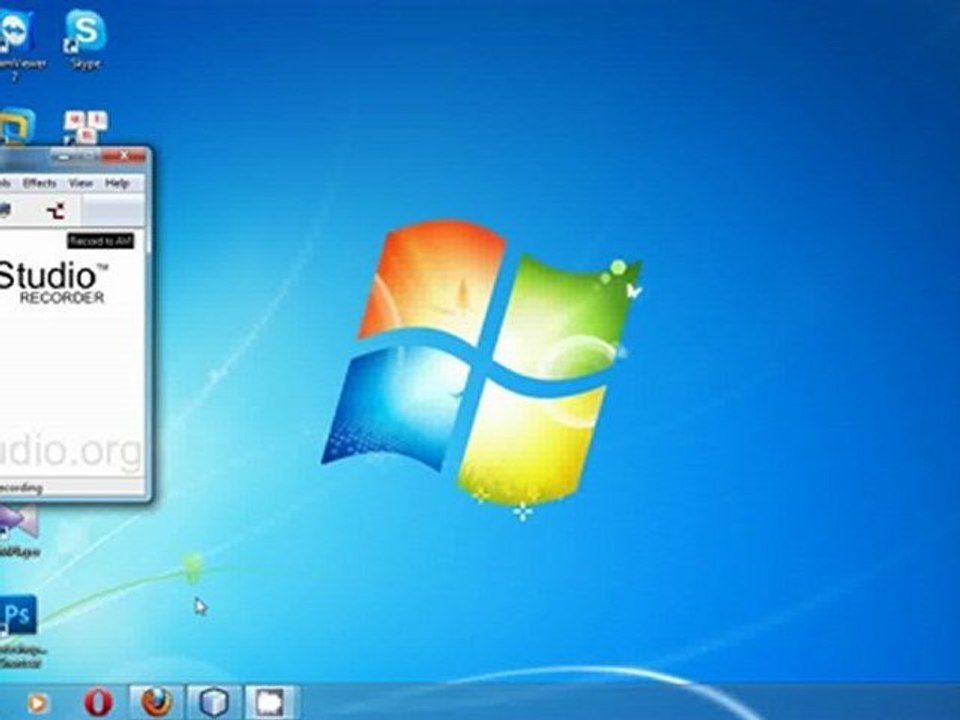Open the Effects menu in CamStudio

[39, 183]
